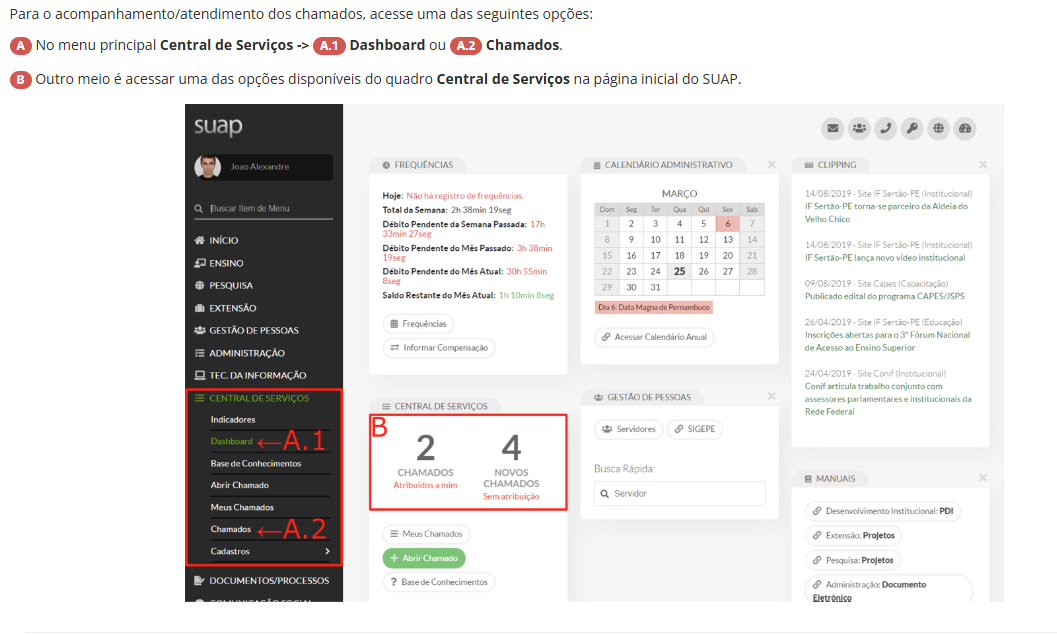Open Dashboard in the sidebar menu
The width and height of the screenshot is (1057, 634).
(232, 442)
